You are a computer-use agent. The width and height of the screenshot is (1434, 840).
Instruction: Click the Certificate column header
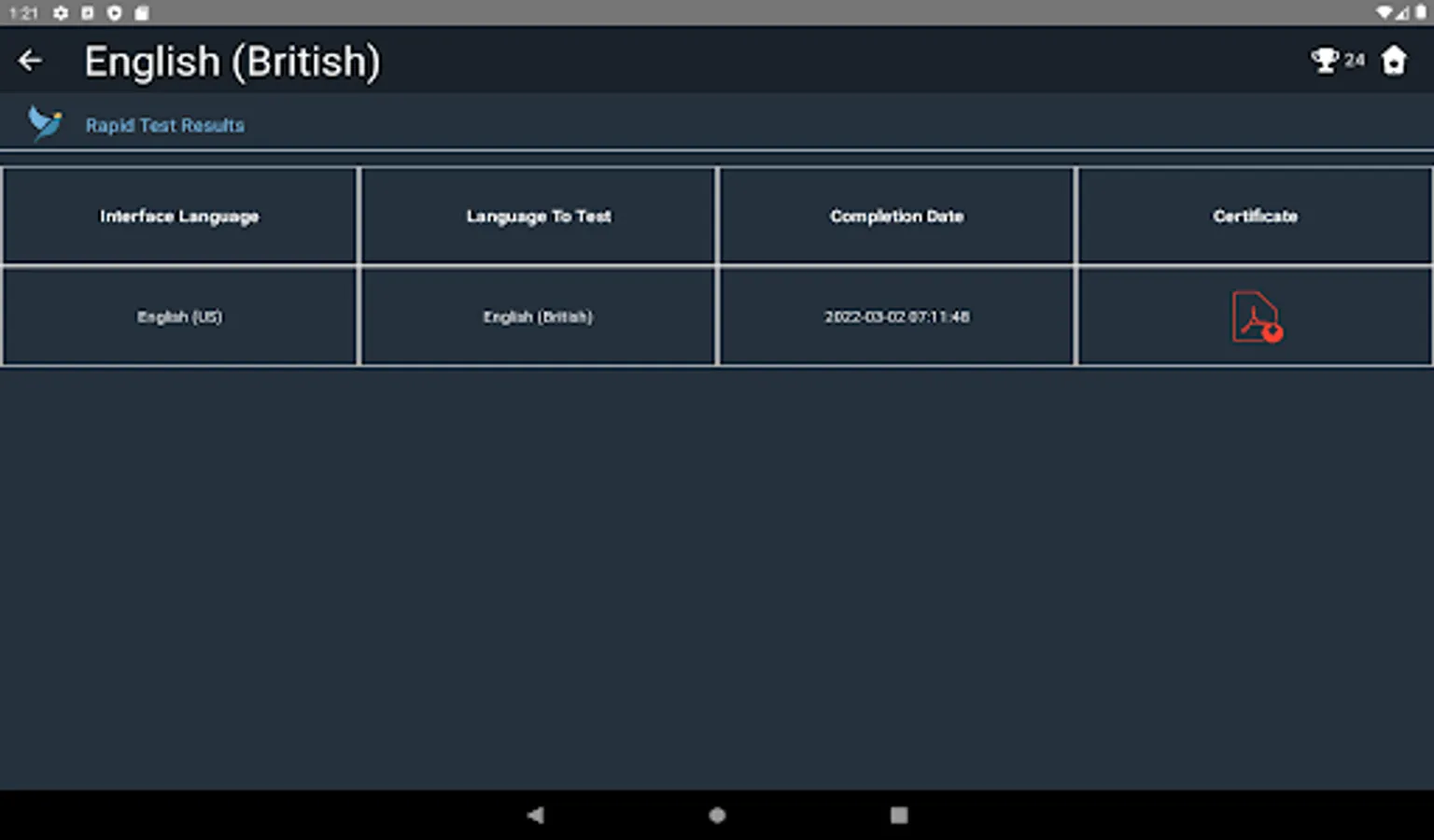pyautogui.click(x=1255, y=217)
